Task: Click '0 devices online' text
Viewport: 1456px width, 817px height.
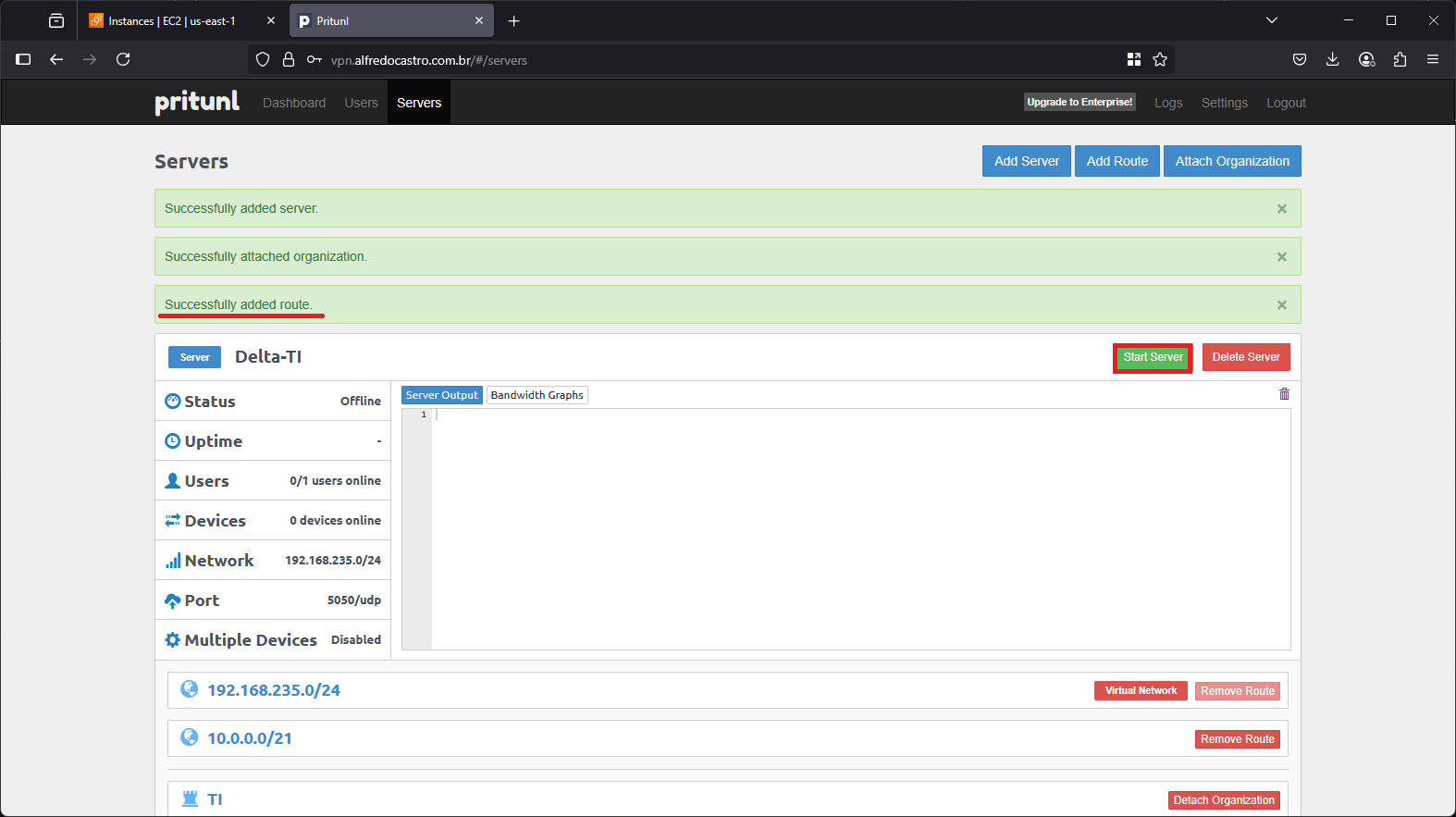Action: click(335, 521)
